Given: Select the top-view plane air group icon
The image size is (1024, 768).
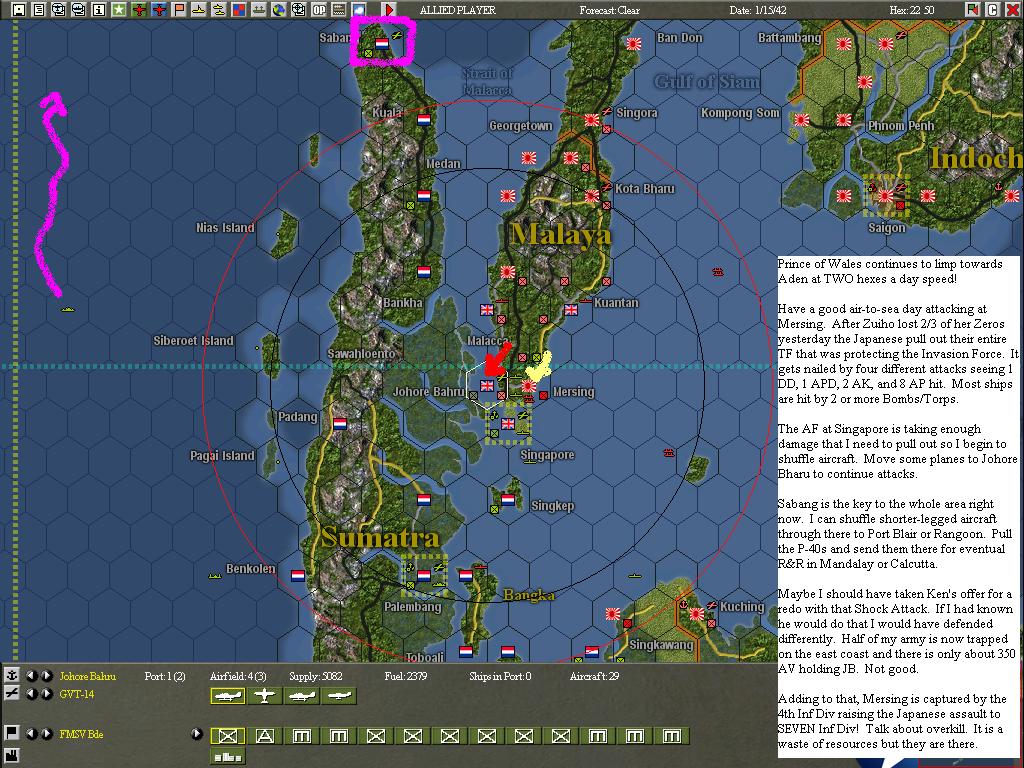Looking at the screenshot, I should coord(264,696).
